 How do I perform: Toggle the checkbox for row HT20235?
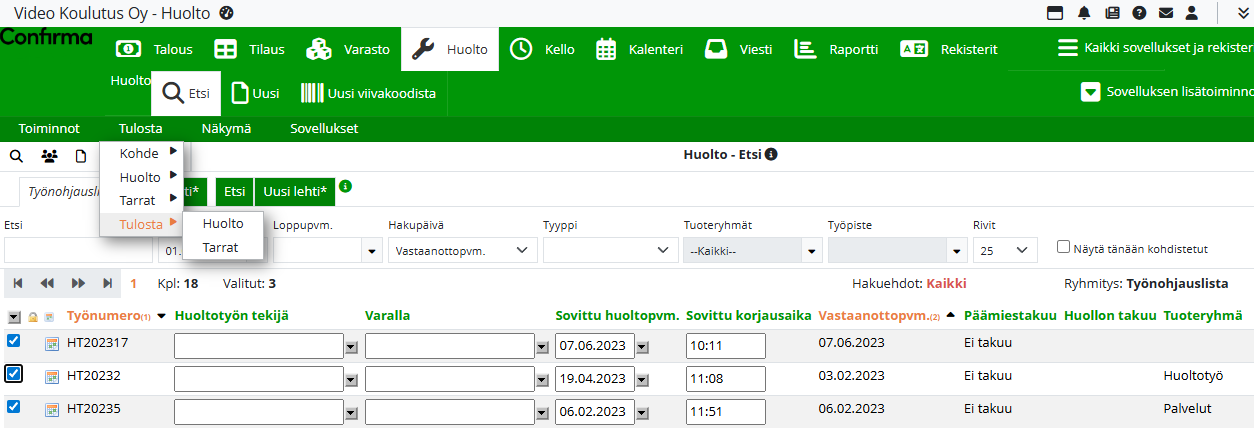point(14,407)
